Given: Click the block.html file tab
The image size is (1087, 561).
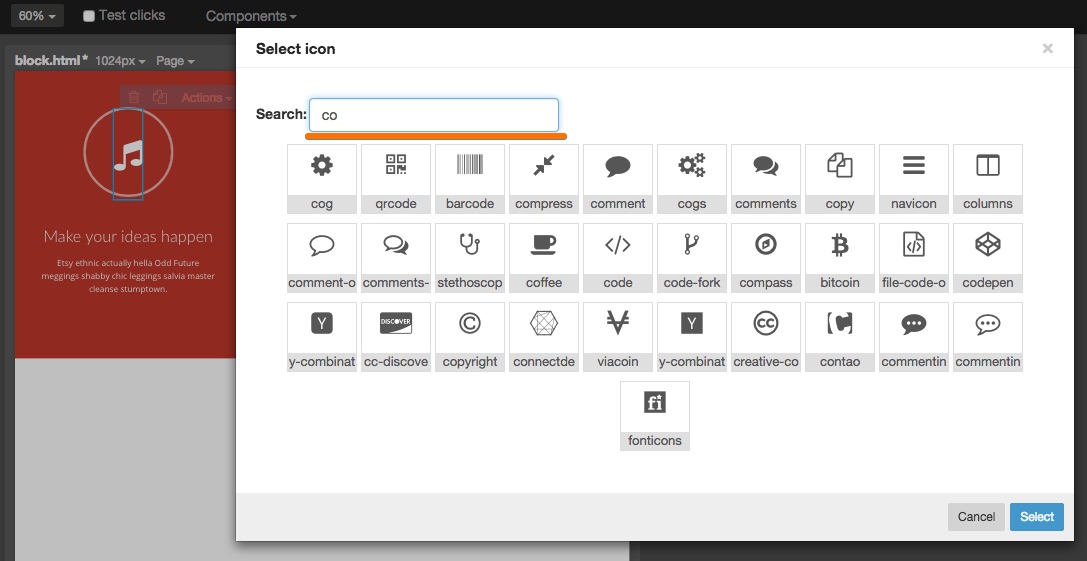Looking at the screenshot, I should click(x=51, y=60).
